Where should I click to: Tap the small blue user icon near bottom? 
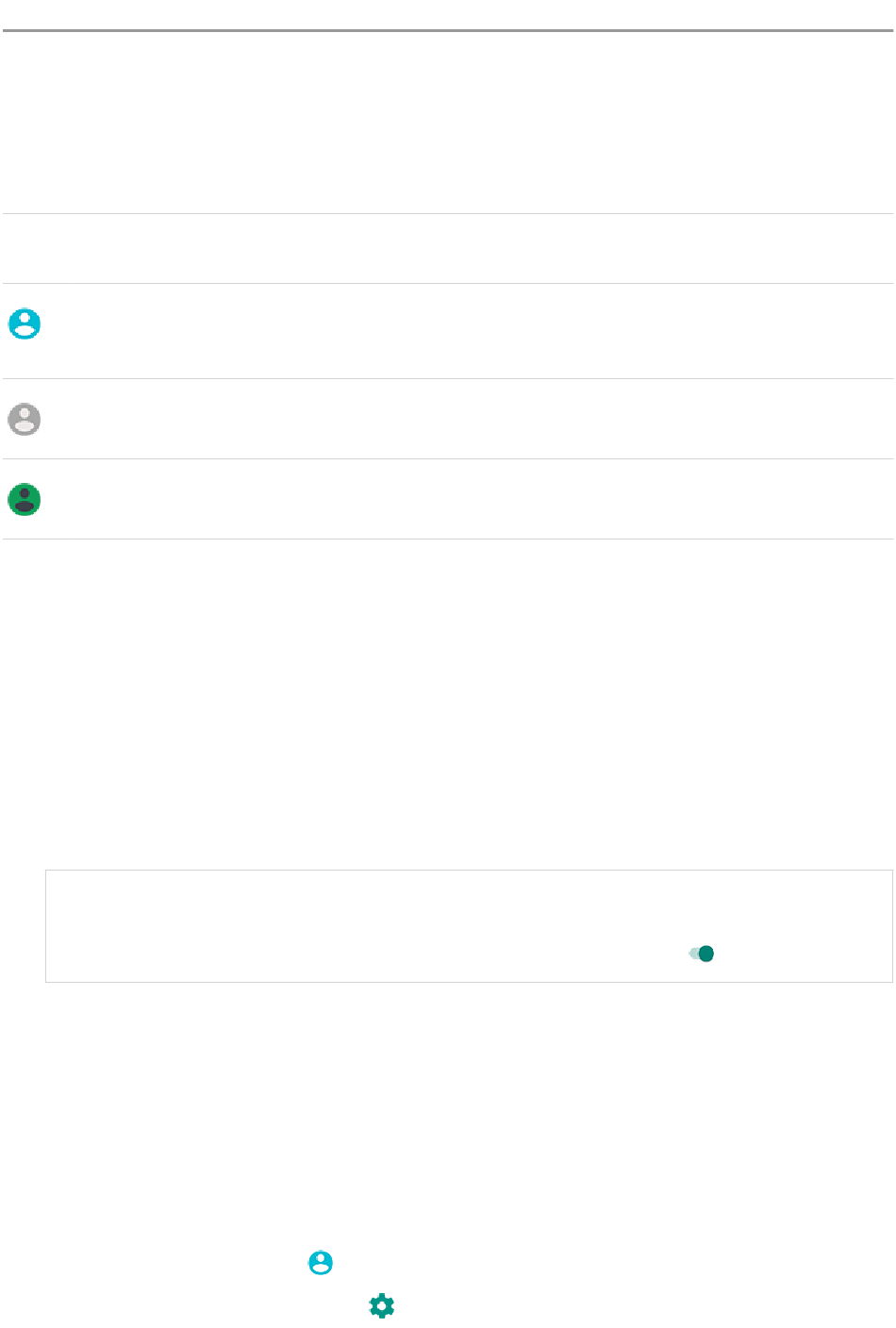(x=321, y=1263)
